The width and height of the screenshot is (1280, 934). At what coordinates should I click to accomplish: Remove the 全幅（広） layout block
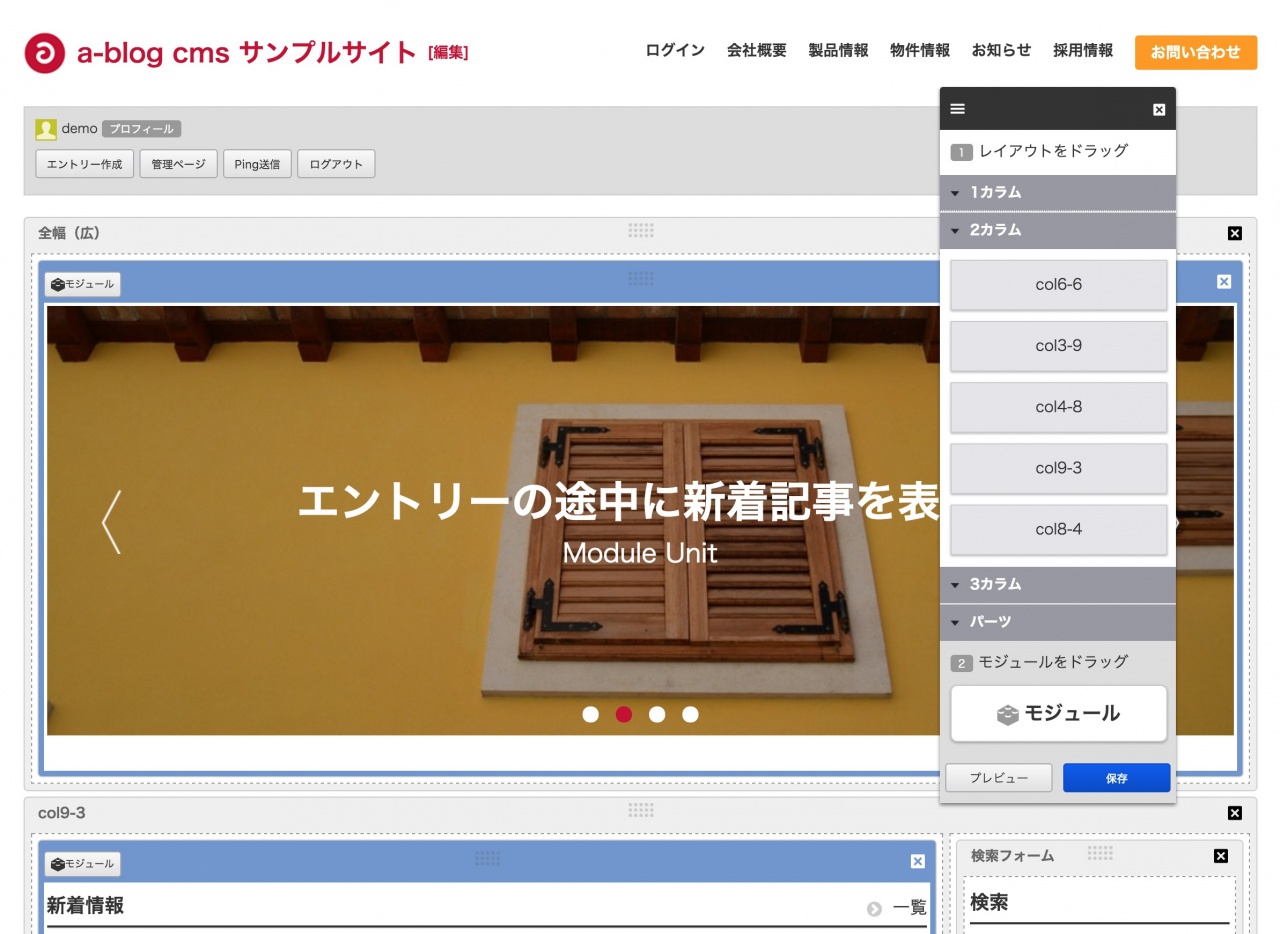point(1234,233)
